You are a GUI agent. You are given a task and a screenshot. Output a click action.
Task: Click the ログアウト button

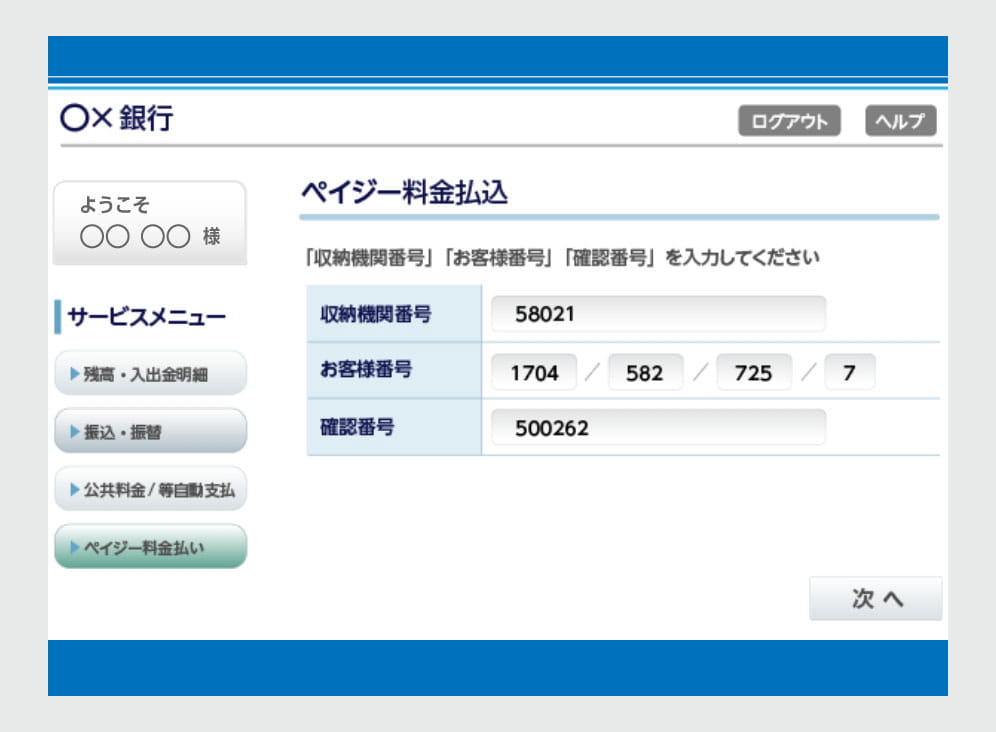tap(789, 121)
